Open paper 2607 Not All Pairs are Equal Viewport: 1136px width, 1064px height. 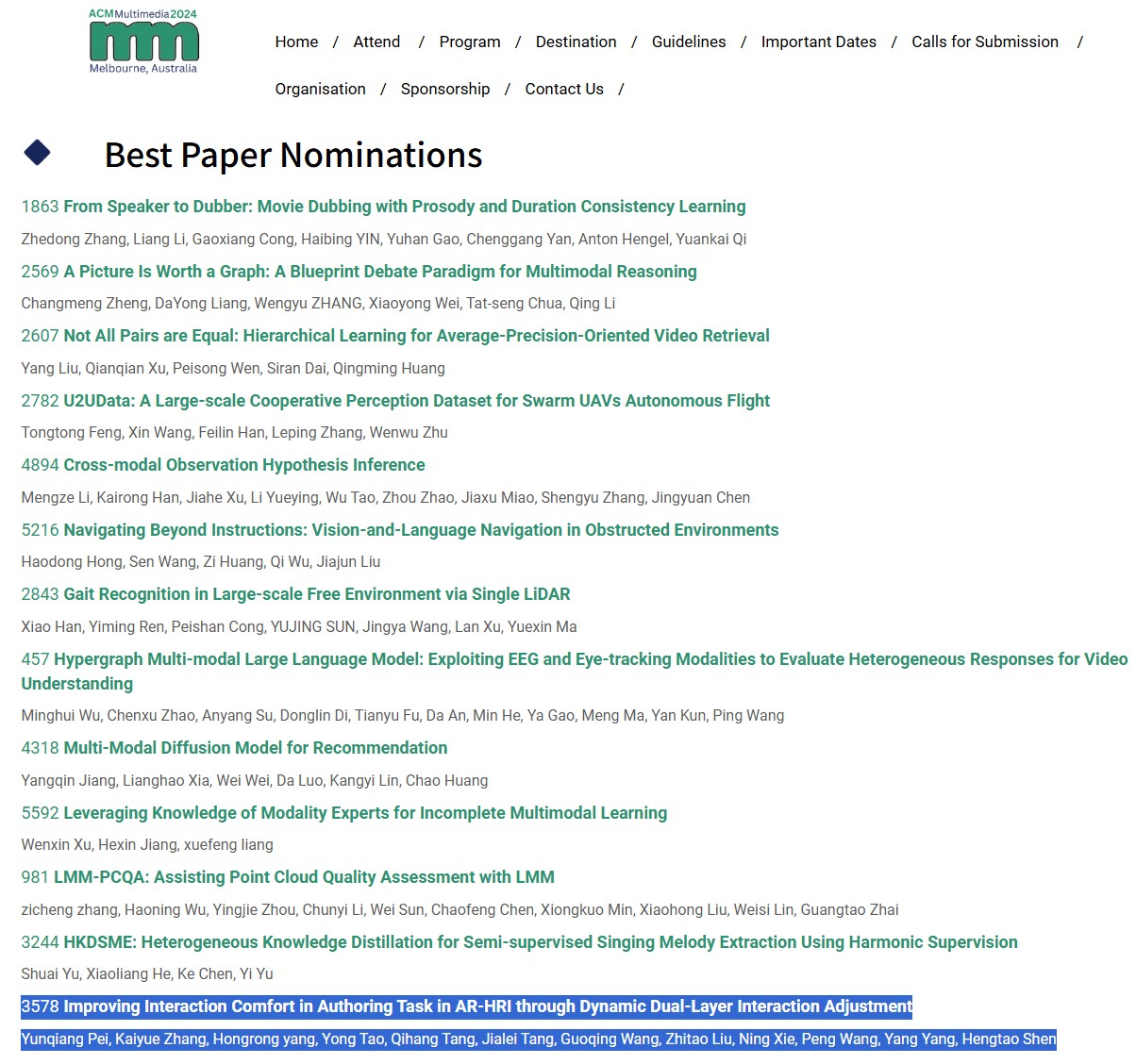coord(395,336)
